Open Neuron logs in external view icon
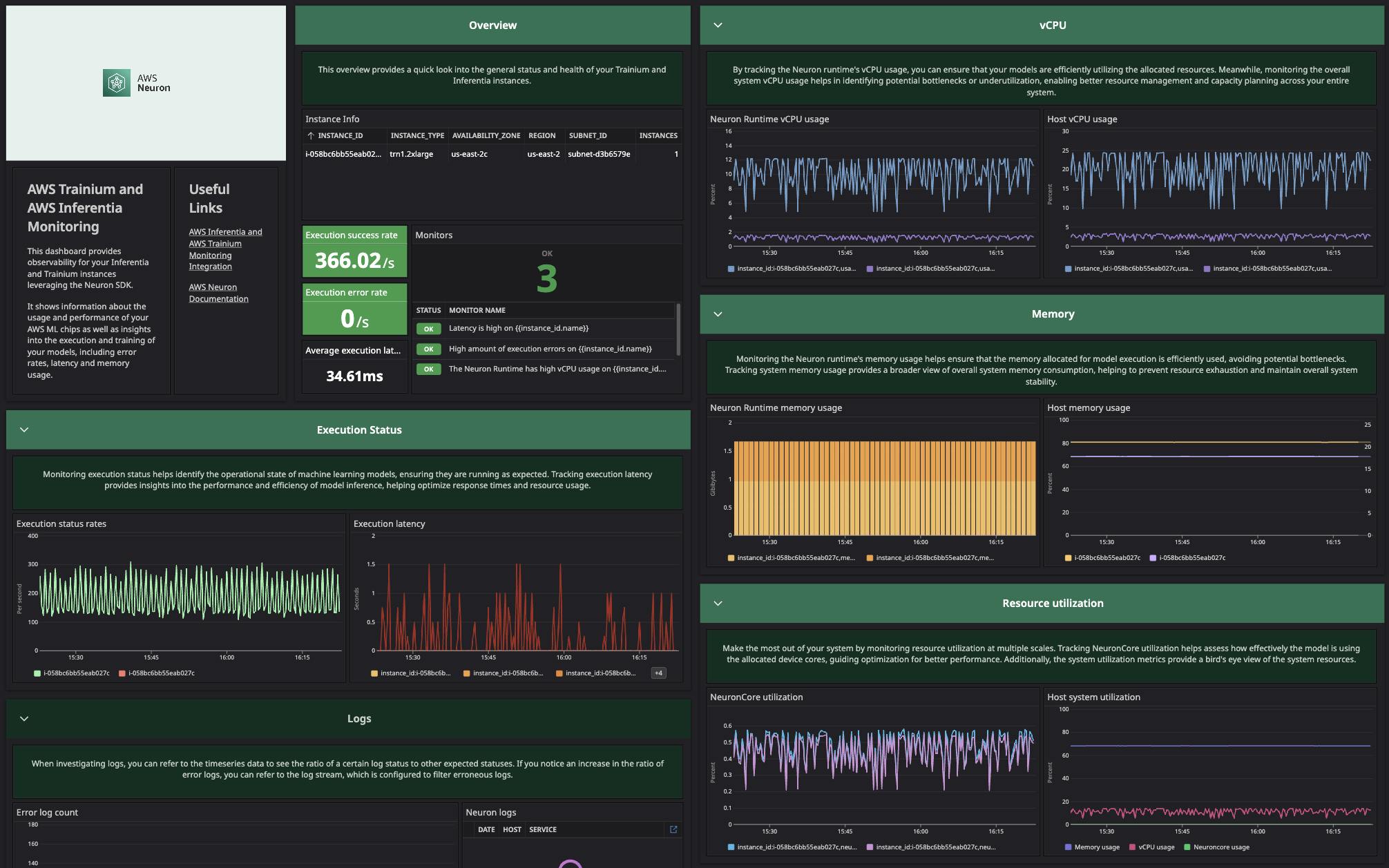This screenshot has width=1389, height=868. (673, 829)
